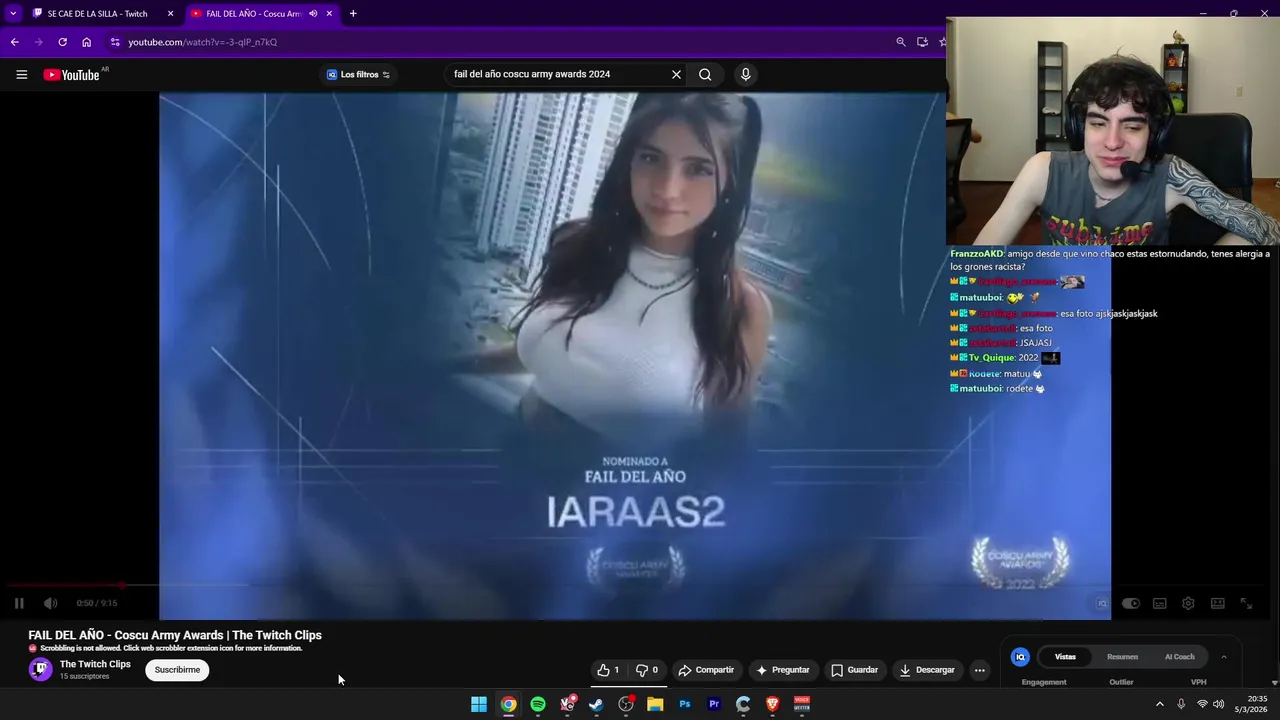Show hidden system tray icons
Image resolution: width=1280 pixels, height=720 pixels.
(x=1159, y=704)
